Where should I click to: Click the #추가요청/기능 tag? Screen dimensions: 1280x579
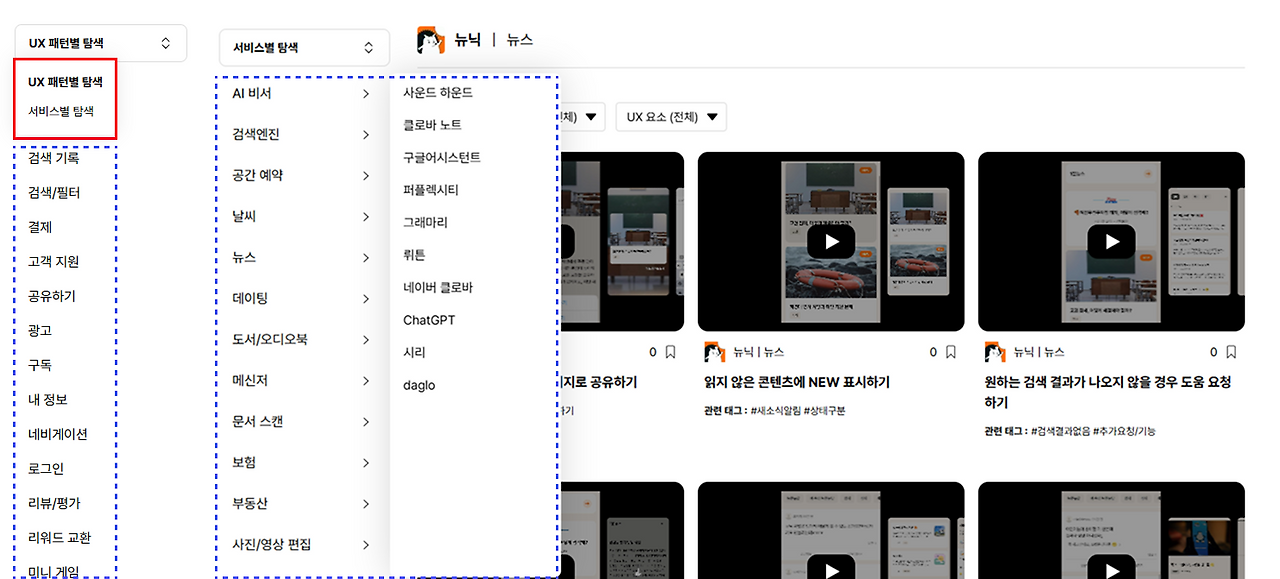click(1125, 431)
